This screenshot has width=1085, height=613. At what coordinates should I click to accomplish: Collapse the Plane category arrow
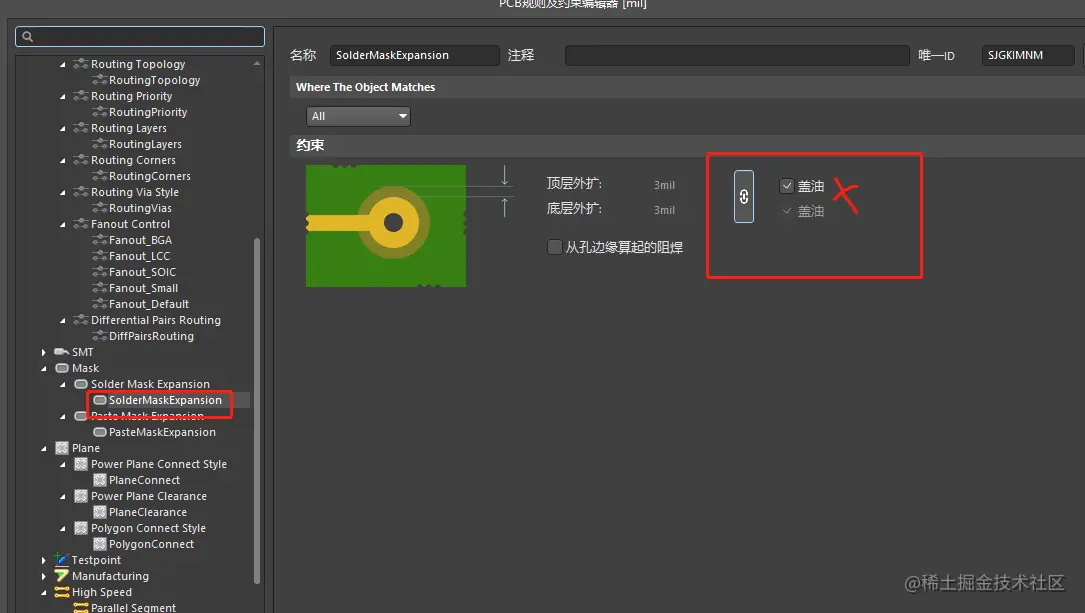coord(44,448)
